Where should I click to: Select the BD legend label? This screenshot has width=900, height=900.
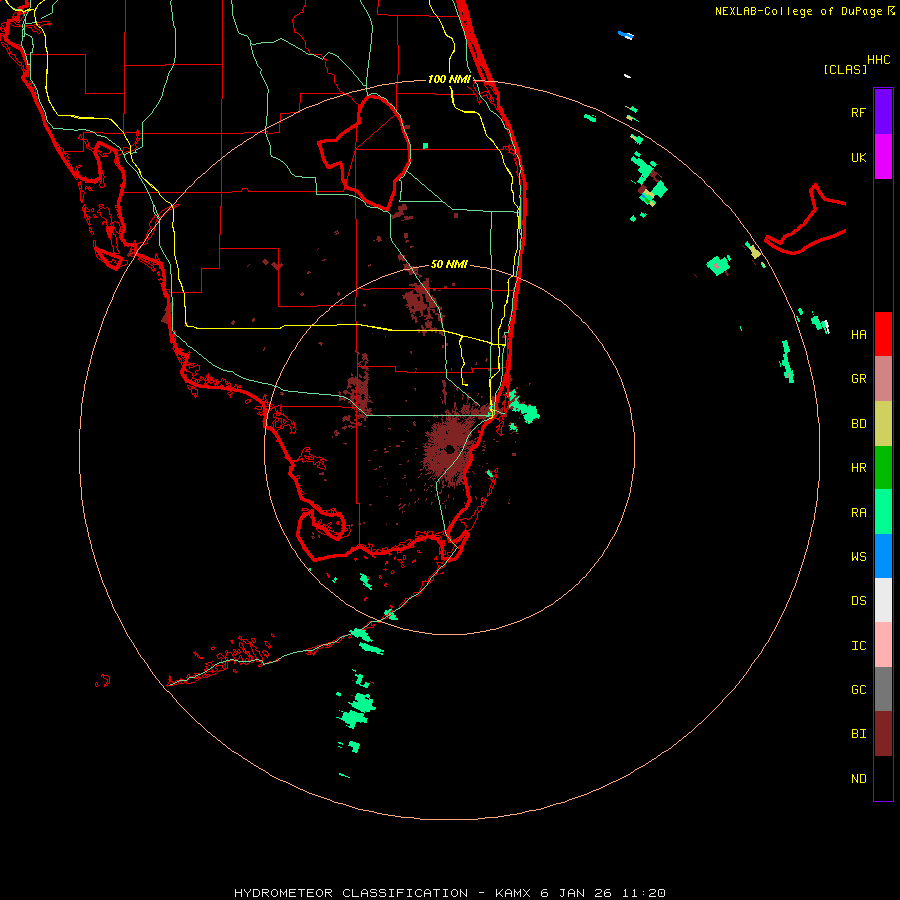[858, 424]
